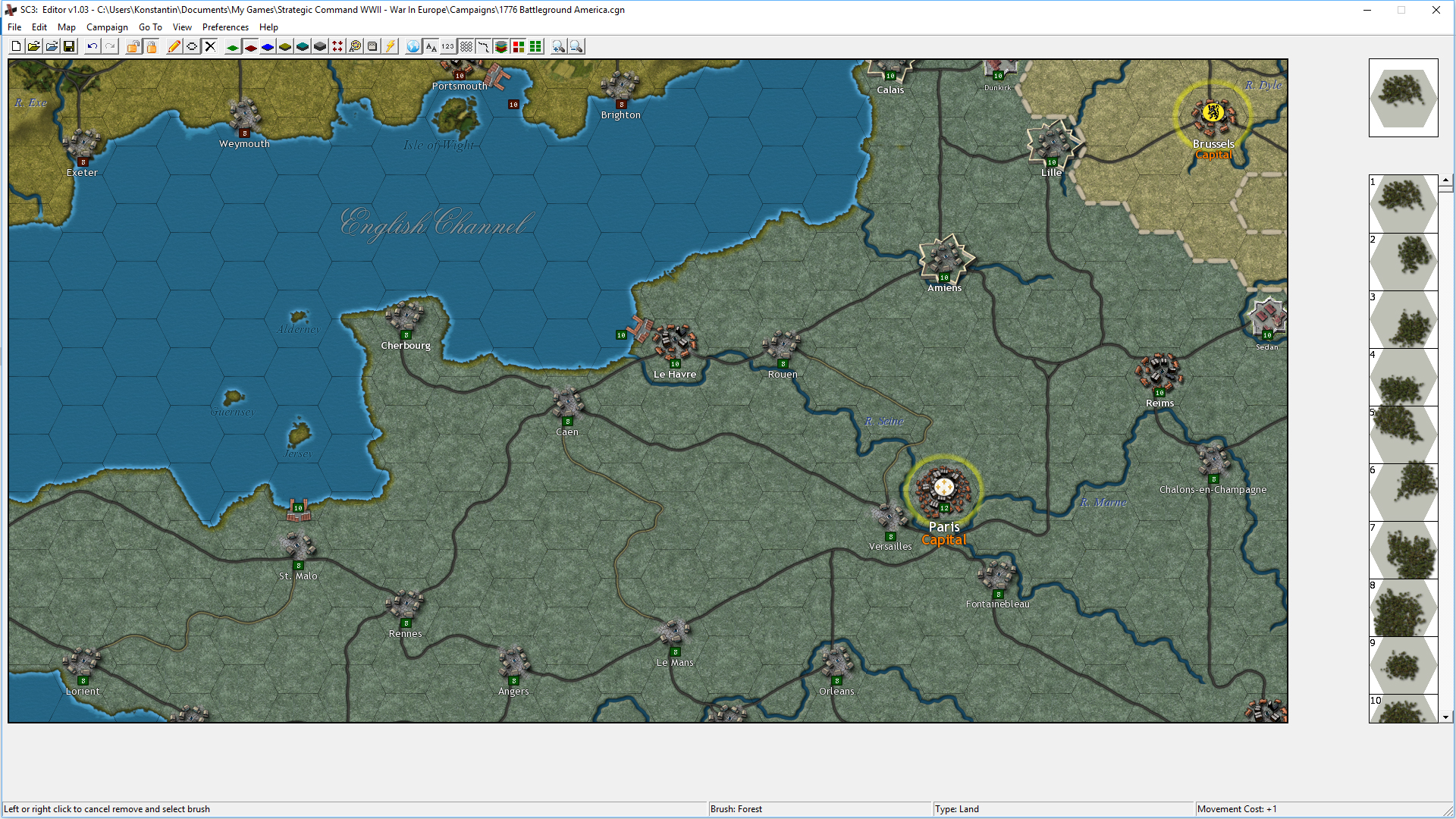This screenshot has height=819, width=1456.
Task: Toggle the stacked layers view icon
Action: coord(501,46)
